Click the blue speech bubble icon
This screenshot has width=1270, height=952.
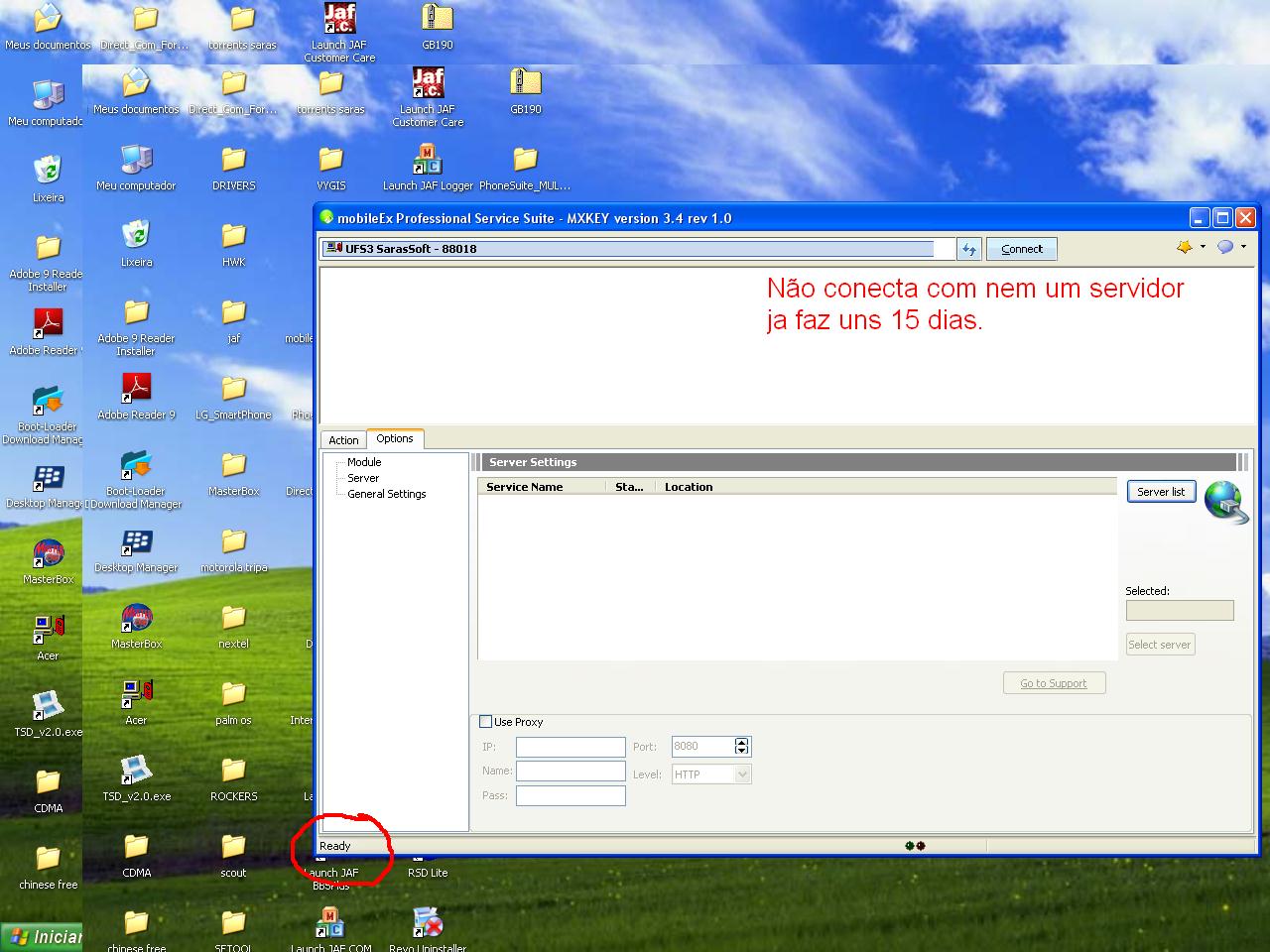pyautogui.click(x=1225, y=247)
